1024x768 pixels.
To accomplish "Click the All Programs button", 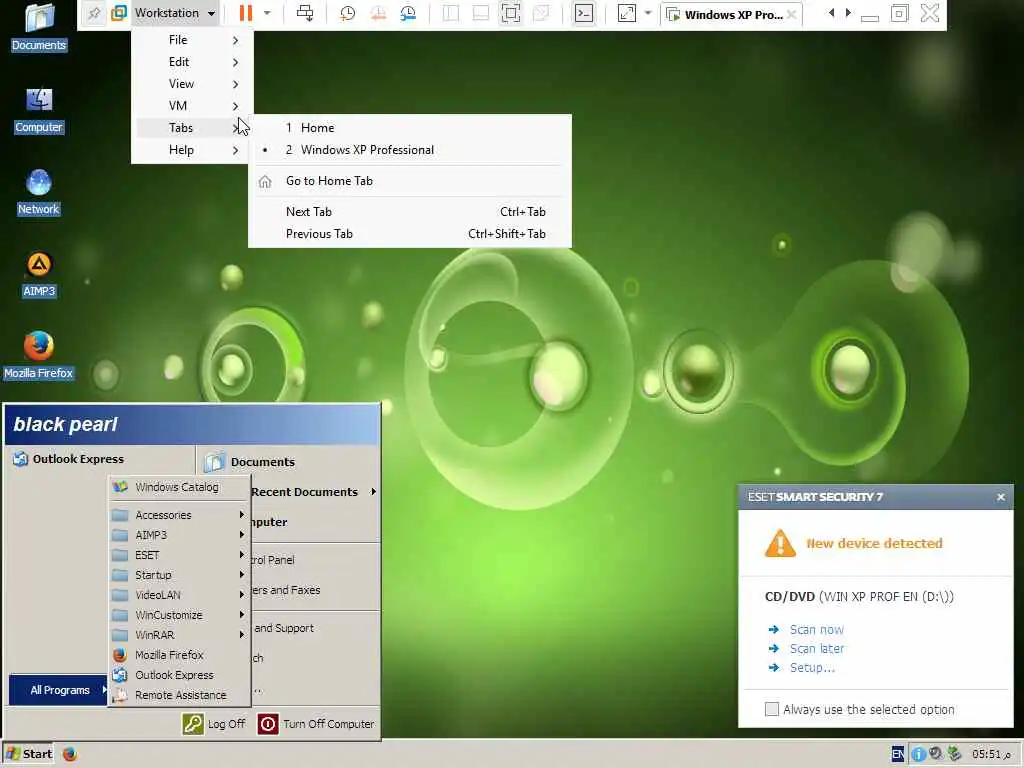I will 59,690.
